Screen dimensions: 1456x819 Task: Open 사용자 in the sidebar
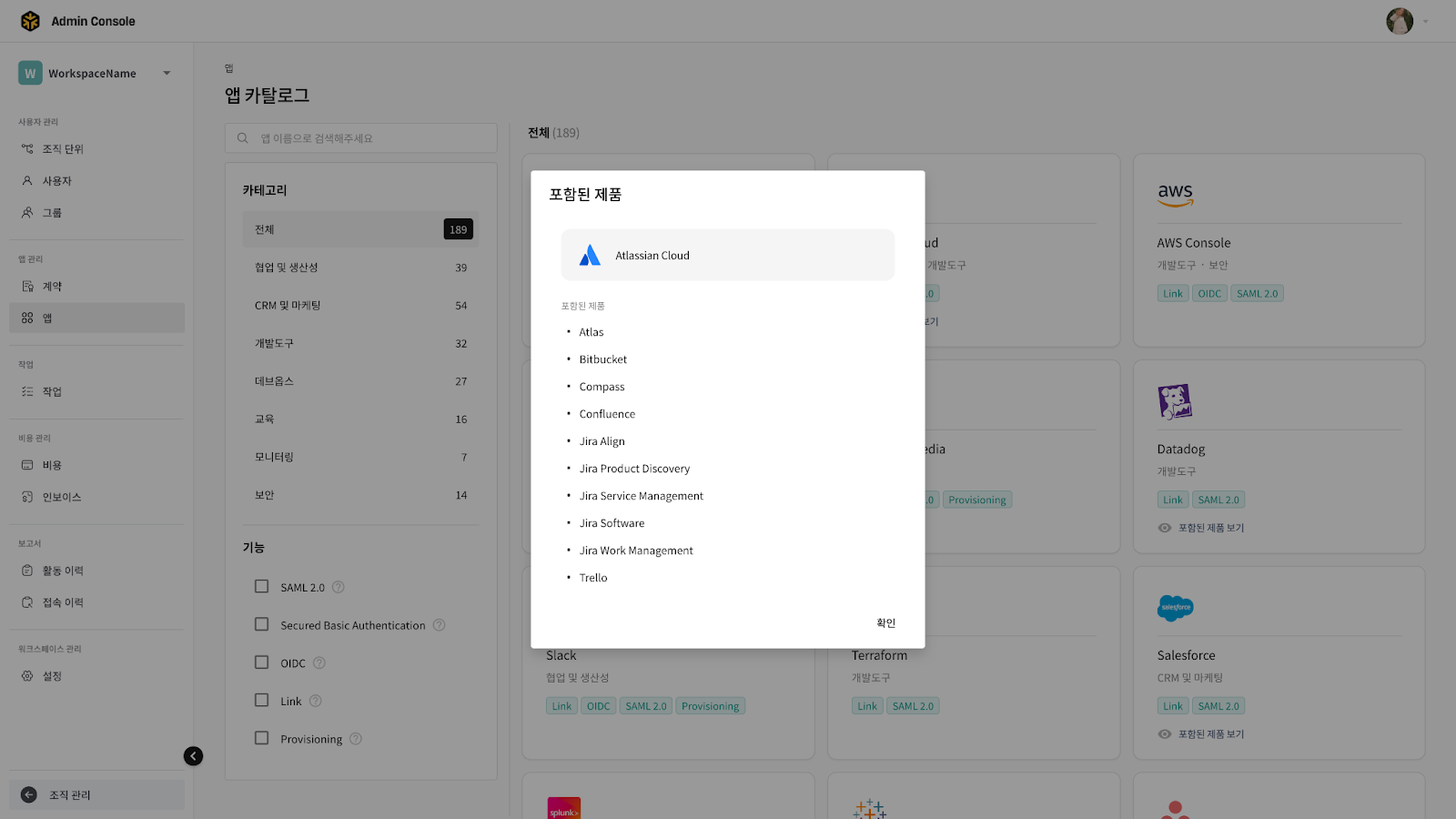96,181
